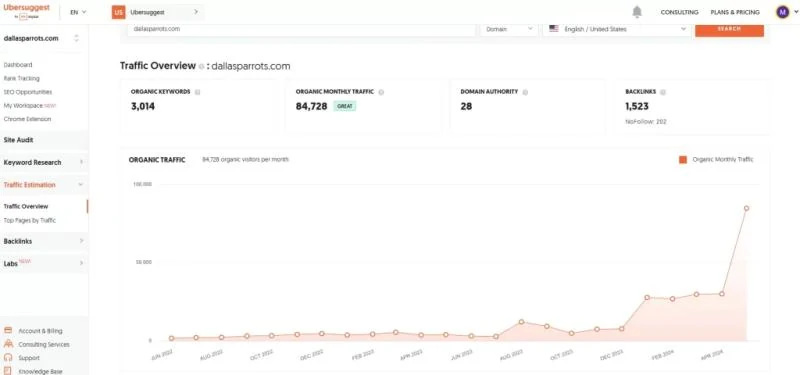This screenshot has height=375, width=800.
Task: Click info icon beside Traffic Overview heading
Action: 202,66
